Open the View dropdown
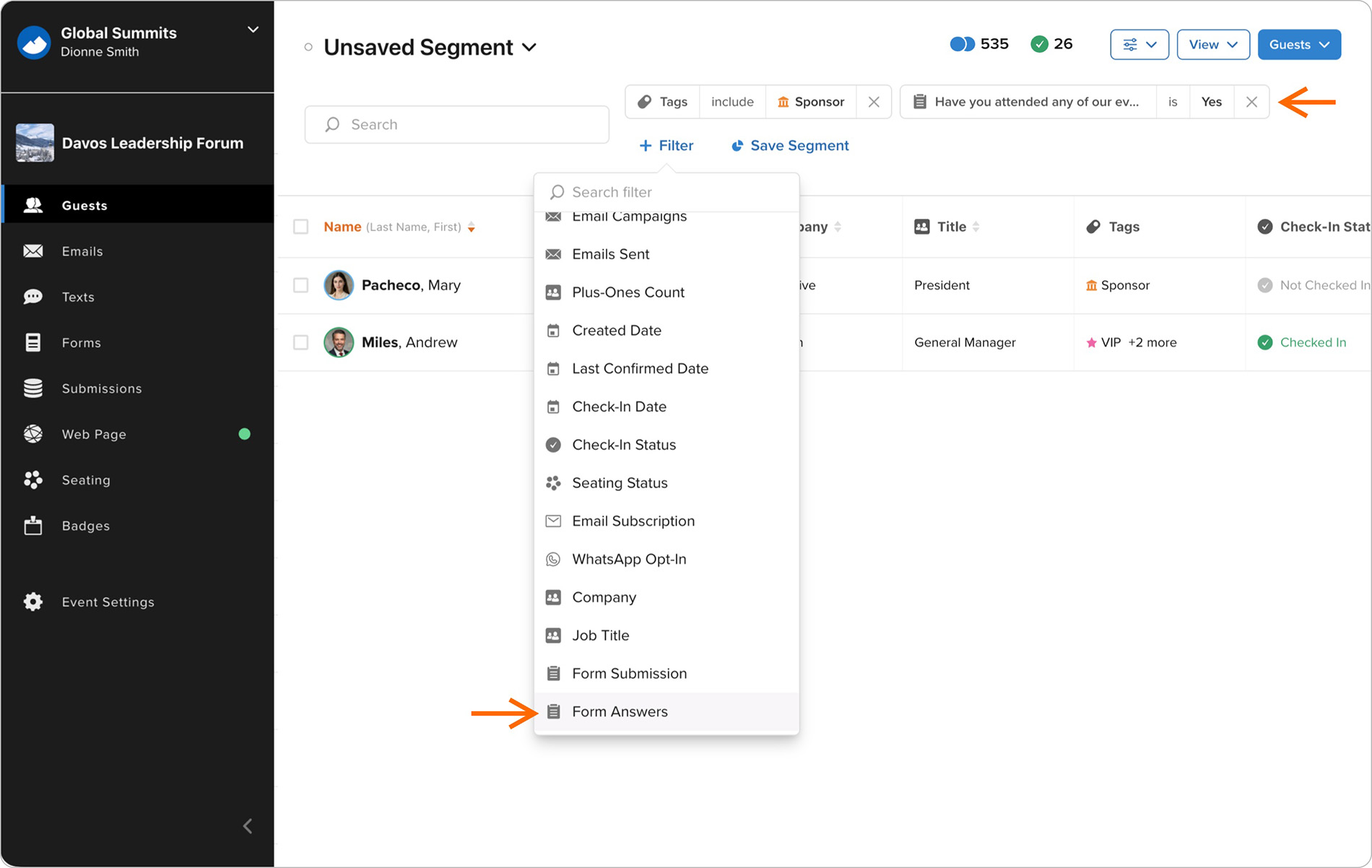This screenshot has width=1372, height=868. [x=1213, y=45]
